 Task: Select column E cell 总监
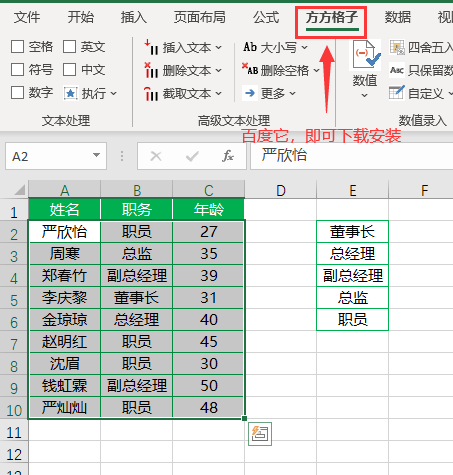[x=352, y=298]
